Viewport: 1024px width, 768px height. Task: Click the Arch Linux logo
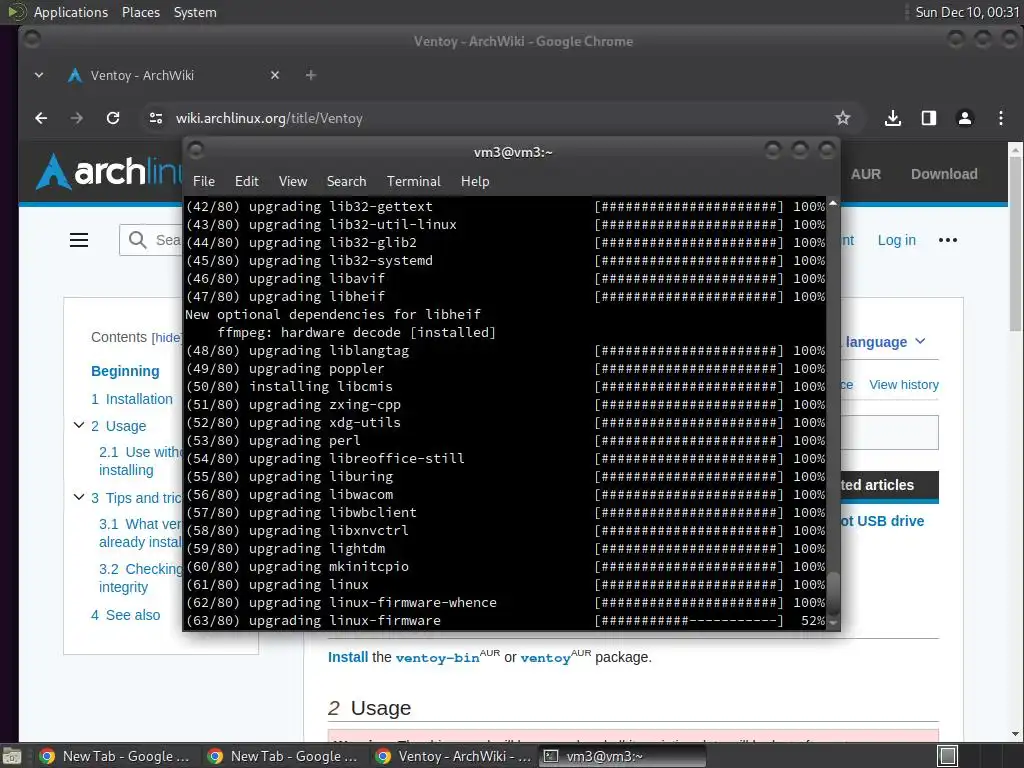[109, 172]
